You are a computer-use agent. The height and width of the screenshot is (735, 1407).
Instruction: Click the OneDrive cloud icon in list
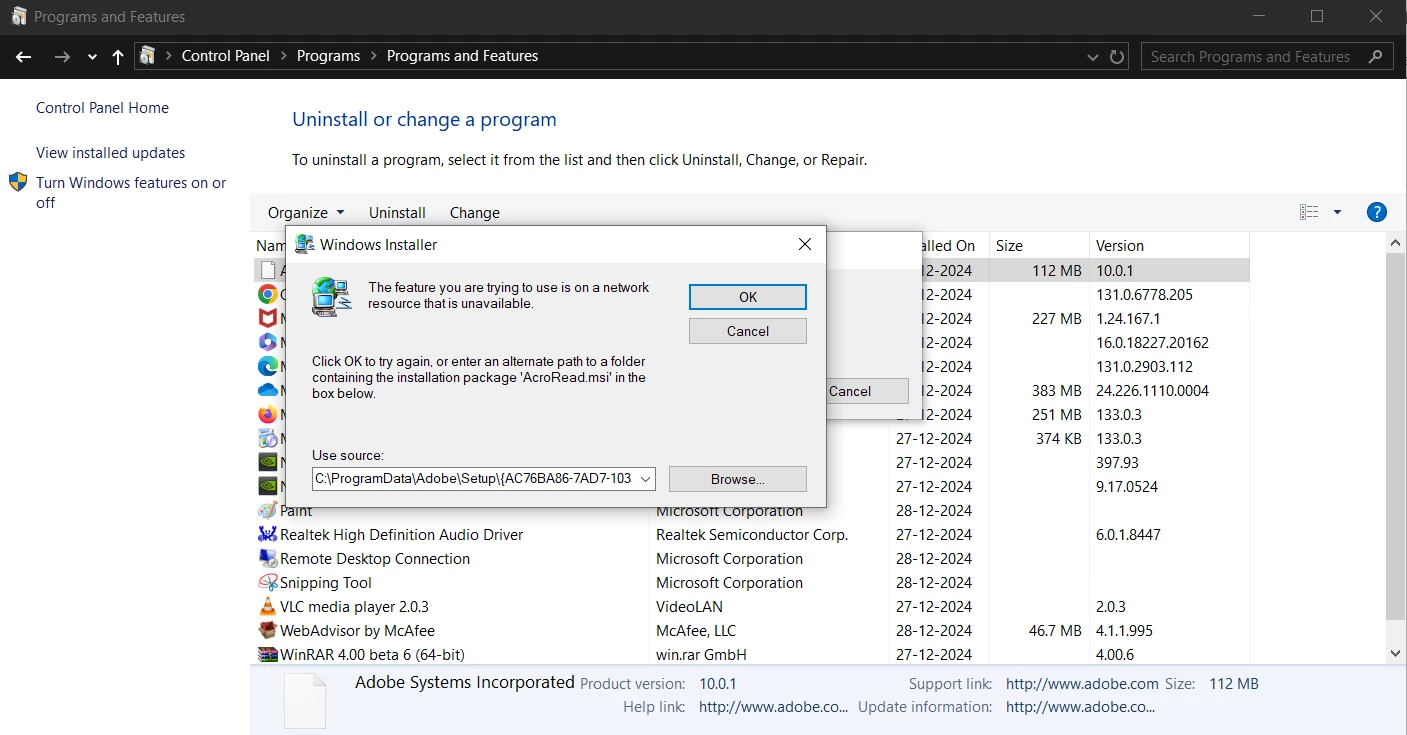pyautogui.click(x=267, y=390)
